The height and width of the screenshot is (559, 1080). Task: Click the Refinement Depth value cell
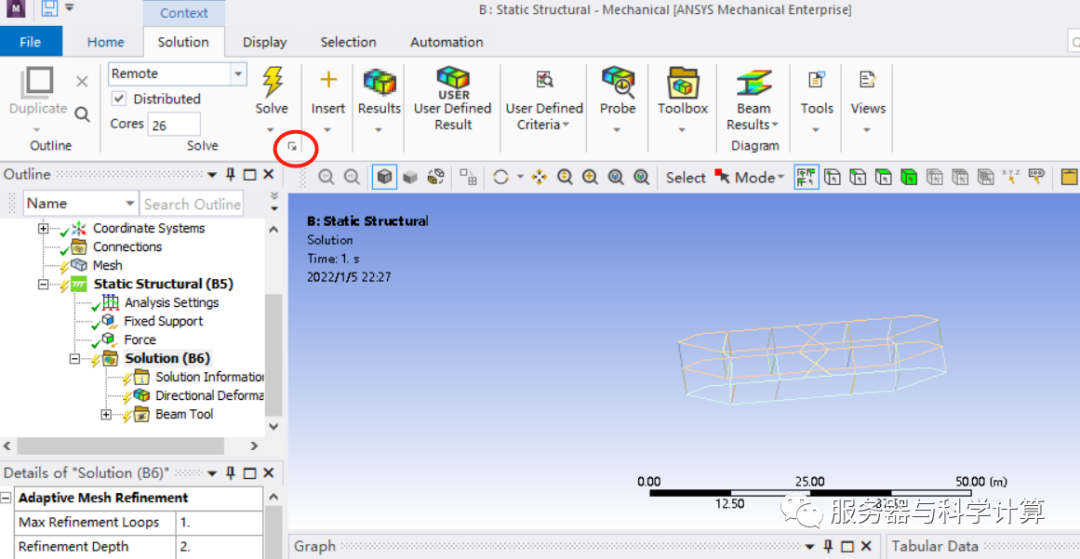point(220,547)
